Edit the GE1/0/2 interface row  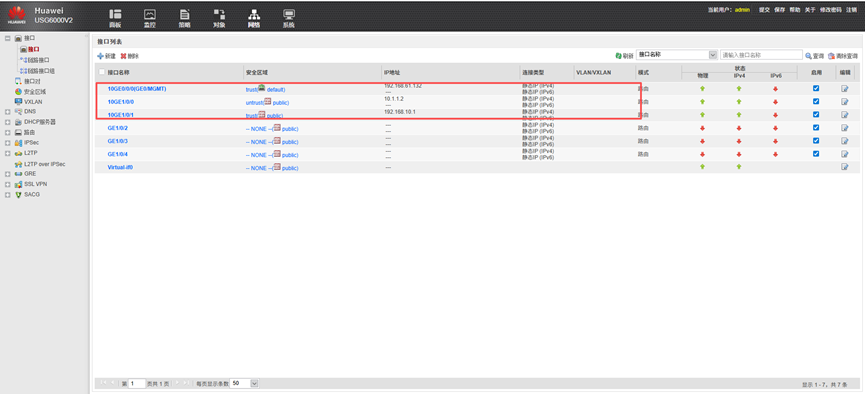point(845,128)
